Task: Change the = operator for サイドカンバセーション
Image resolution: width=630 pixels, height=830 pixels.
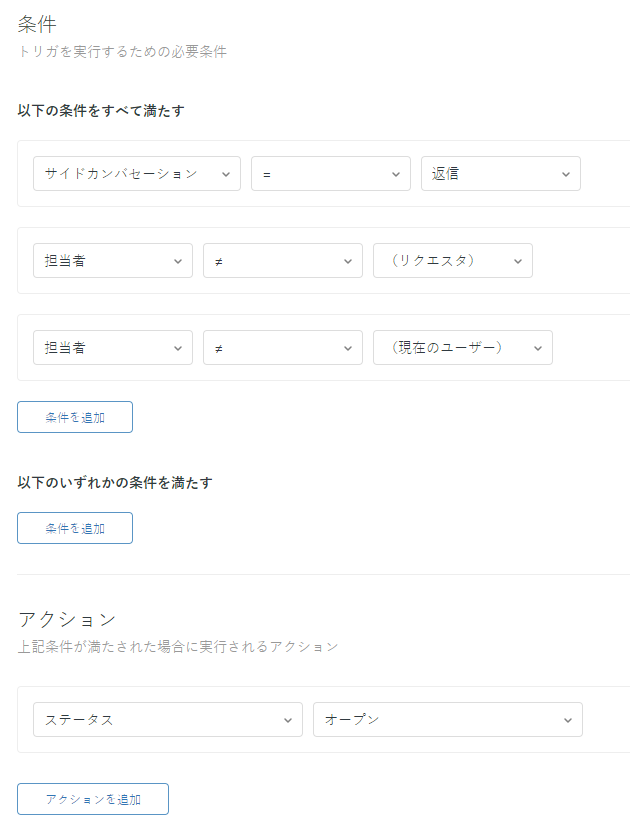Action: (330, 173)
